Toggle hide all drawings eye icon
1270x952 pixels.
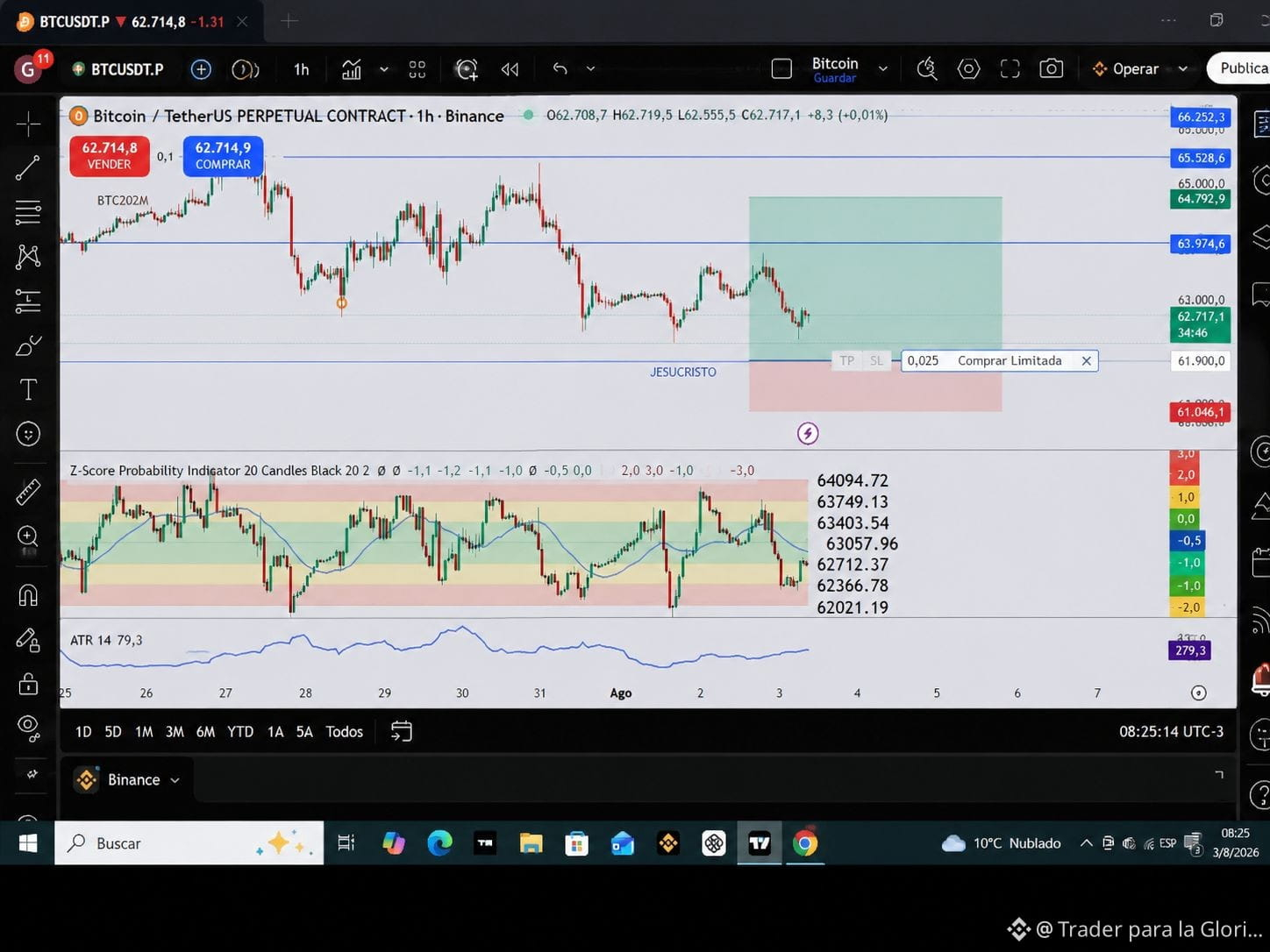(x=28, y=728)
